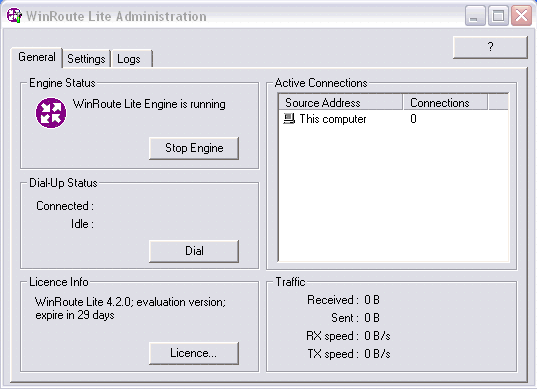Click the connection count value 0
Viewport: 537px width, 389px height.
click(x=413, y=119)
